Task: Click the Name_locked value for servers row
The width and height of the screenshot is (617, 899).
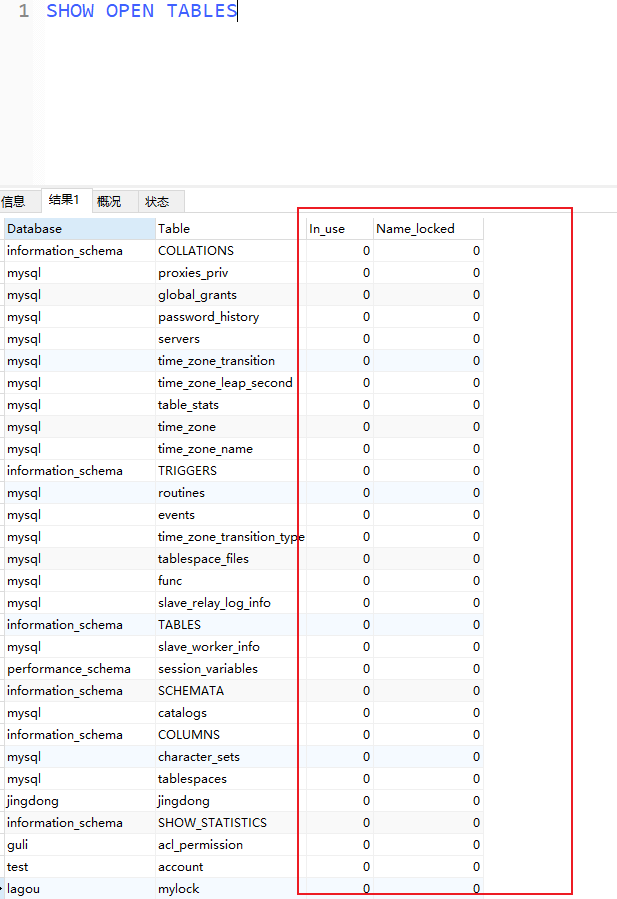Action: click(x=428, y=339)
